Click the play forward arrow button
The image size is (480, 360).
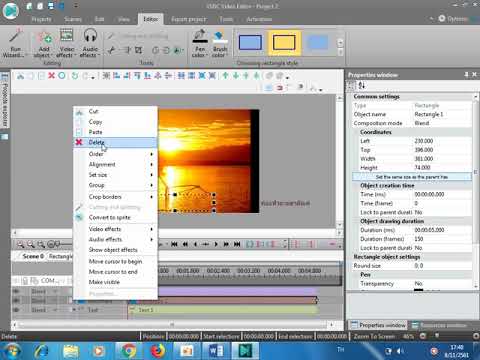216,244
